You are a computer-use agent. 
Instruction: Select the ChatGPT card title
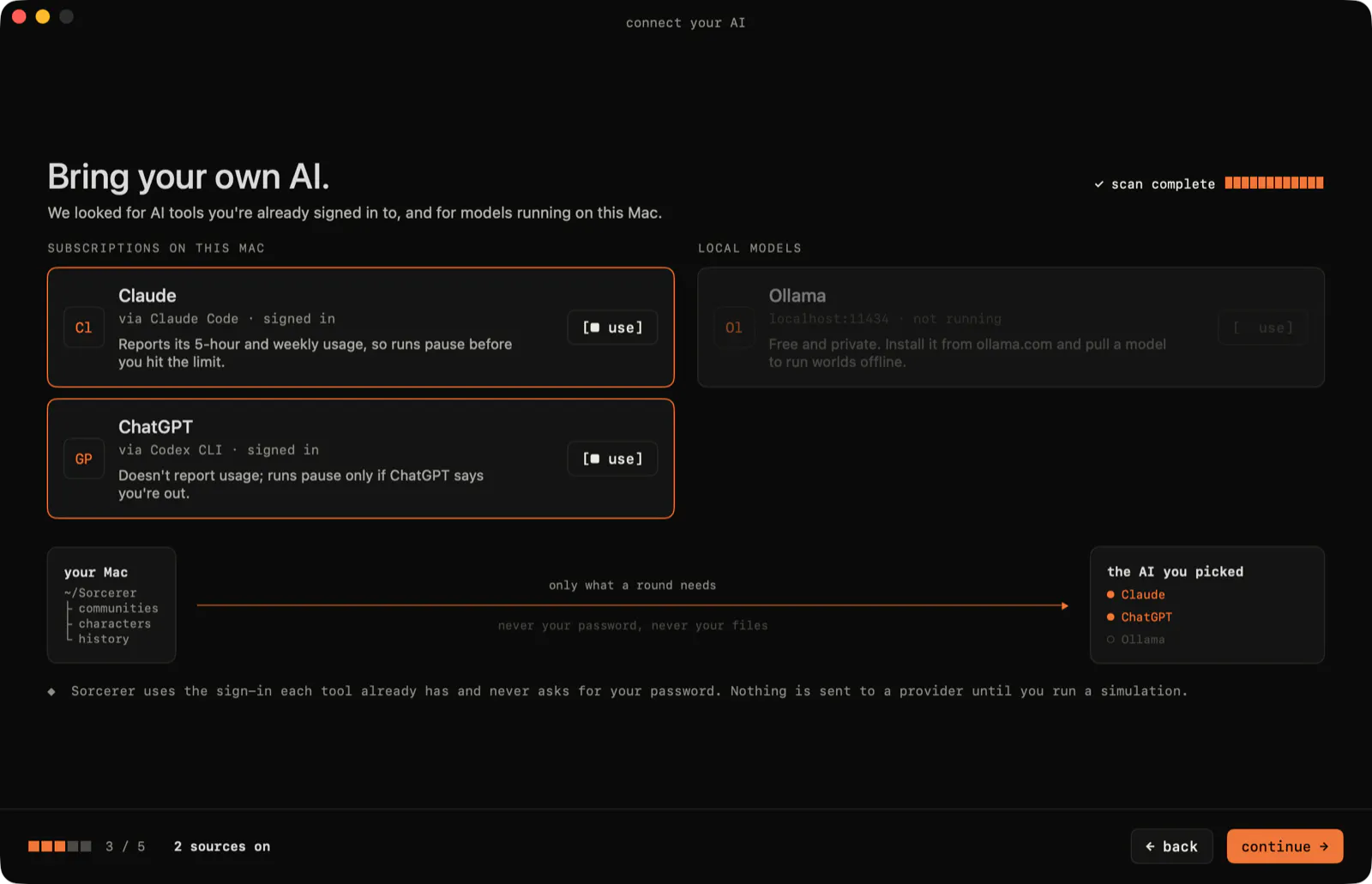pyautogui.click(x=156, y=427)
